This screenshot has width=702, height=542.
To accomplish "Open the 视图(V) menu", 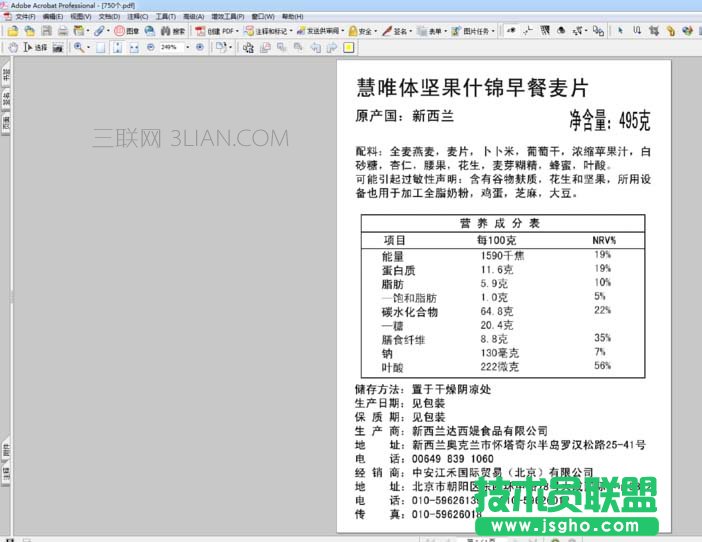I will [81, 17].
